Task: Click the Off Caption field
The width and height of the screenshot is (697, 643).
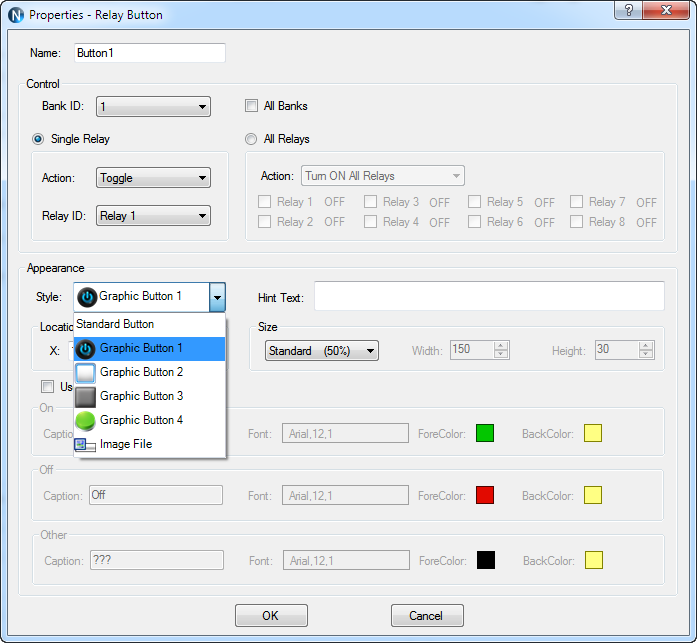Action: (156, 495)
